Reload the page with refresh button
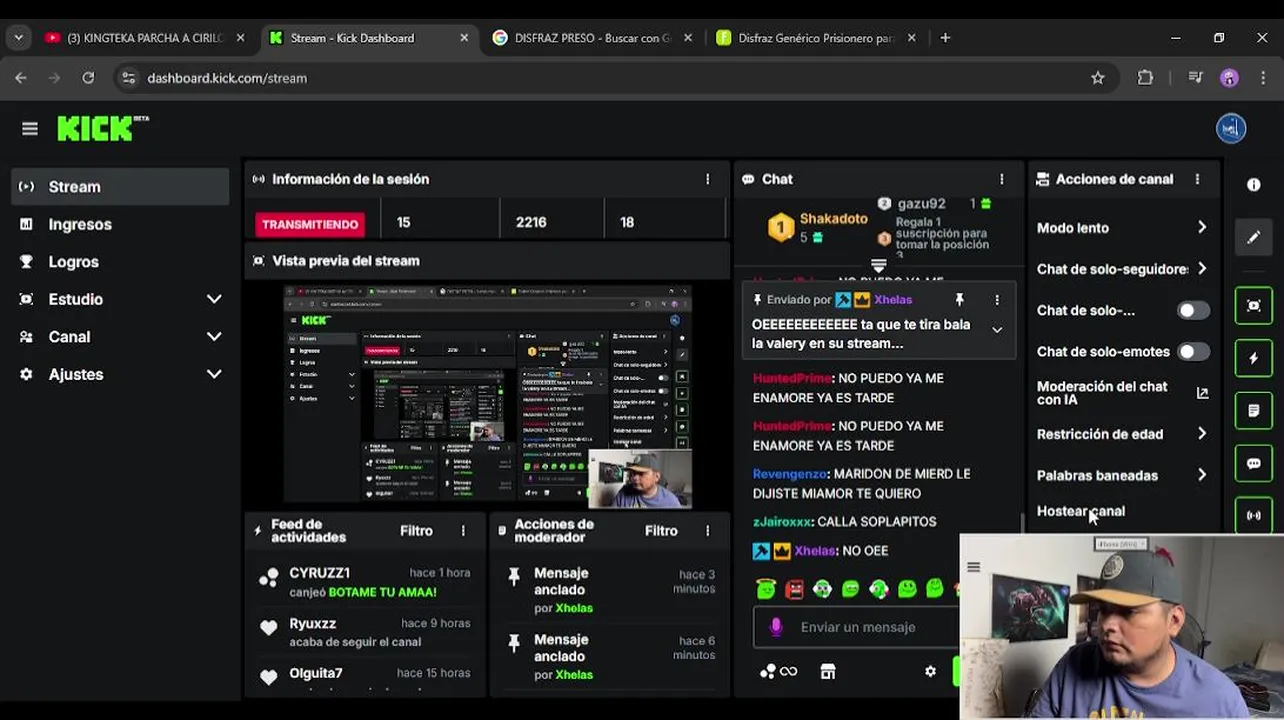1284x720 pixels. pyautogui.click(x=88, y=78)
